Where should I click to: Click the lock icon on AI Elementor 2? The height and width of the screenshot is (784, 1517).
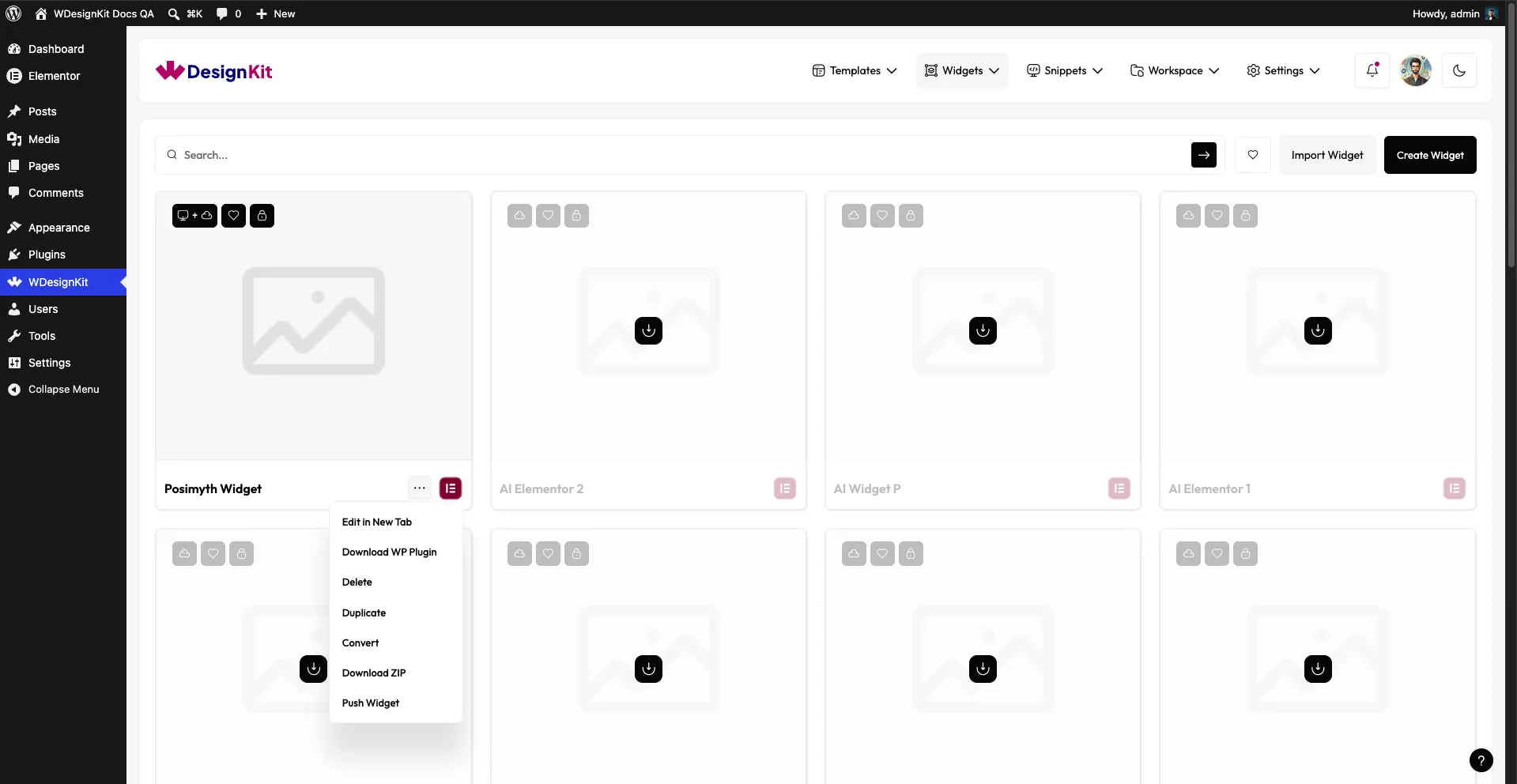tap(576, 216)
